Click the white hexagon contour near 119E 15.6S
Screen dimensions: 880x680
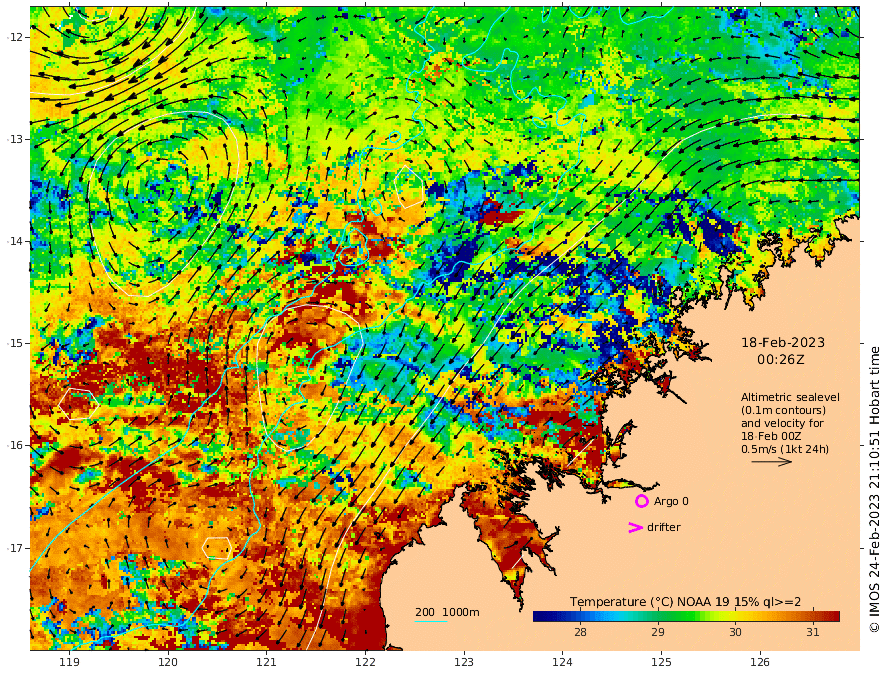(x=79, y=404)
